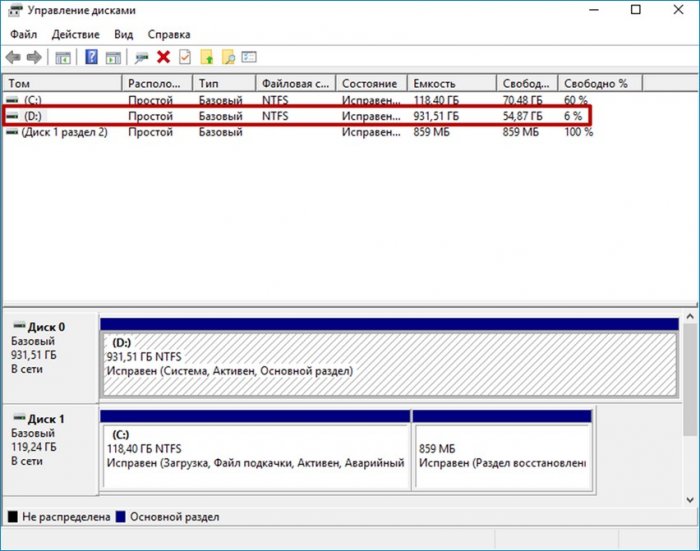Sort by the Свобод... column header
The image size is (700, 551).
[x=527, y=83]
